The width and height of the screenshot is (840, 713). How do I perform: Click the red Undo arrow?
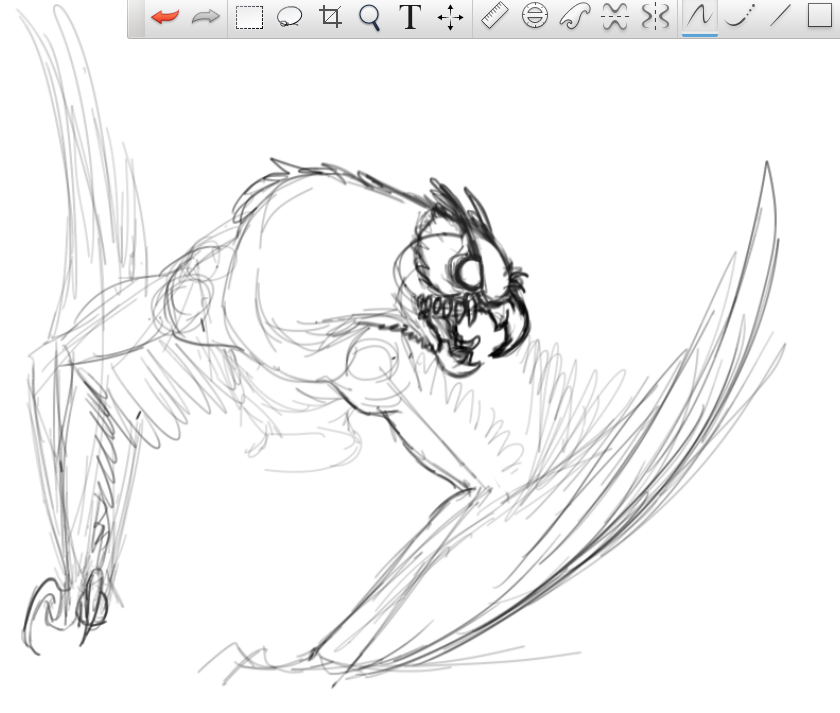(x=165, y=17)
